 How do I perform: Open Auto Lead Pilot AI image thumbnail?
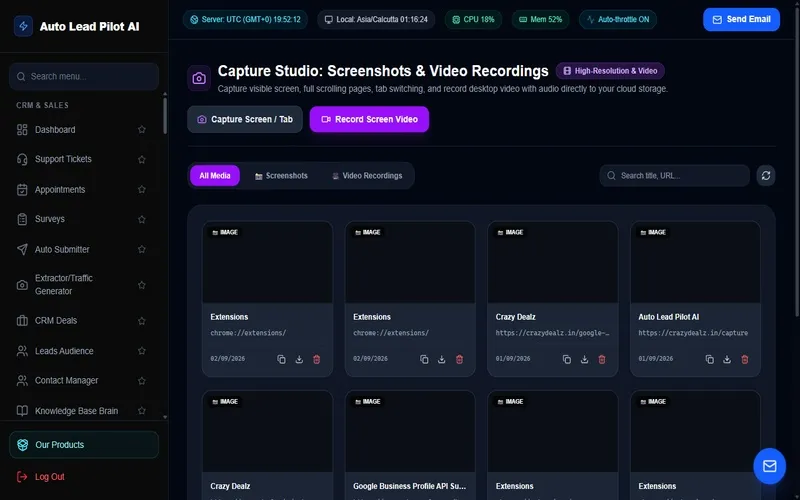click(x=695, y=262)
